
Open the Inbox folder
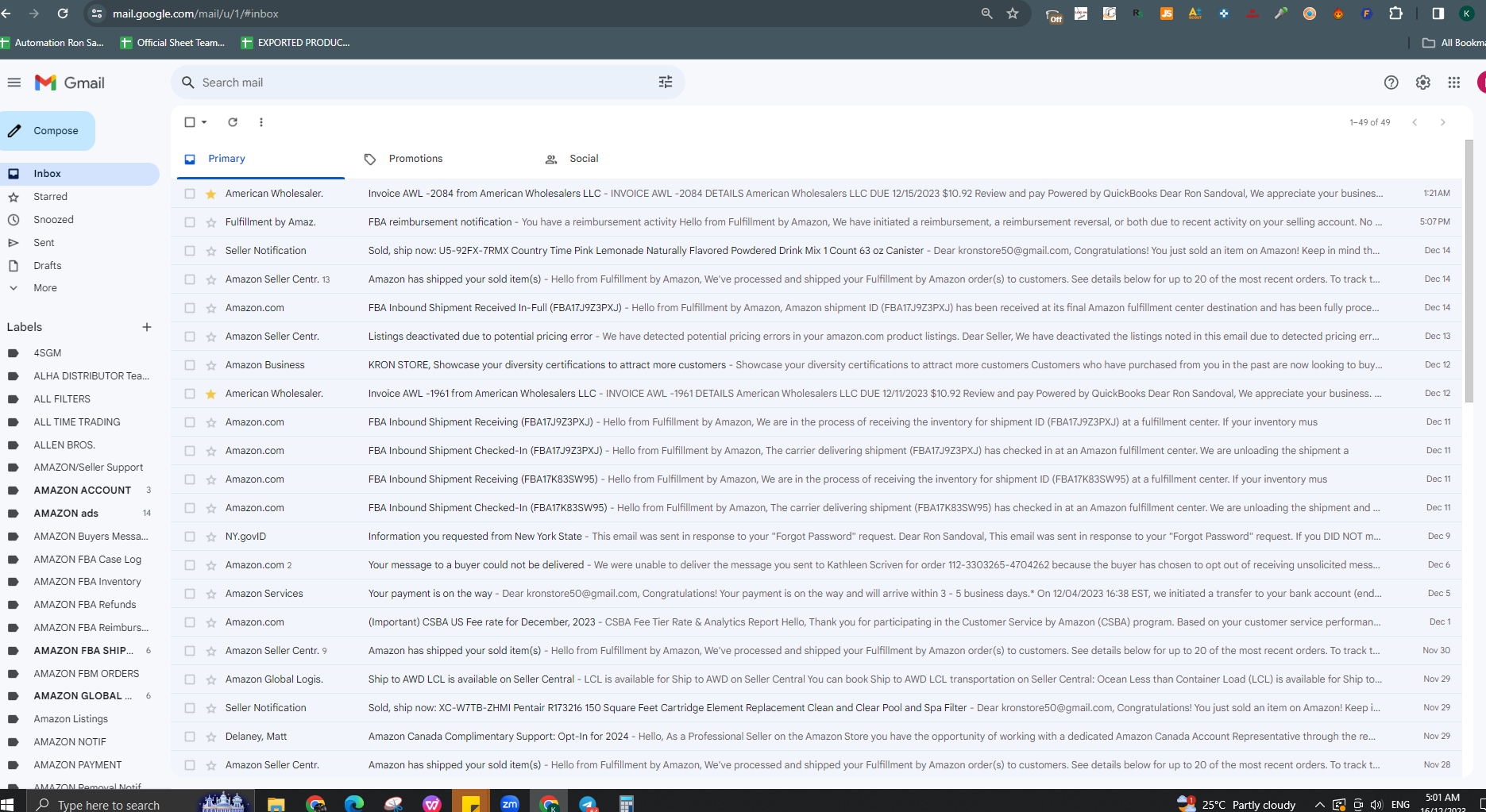[x=79, y=174]
